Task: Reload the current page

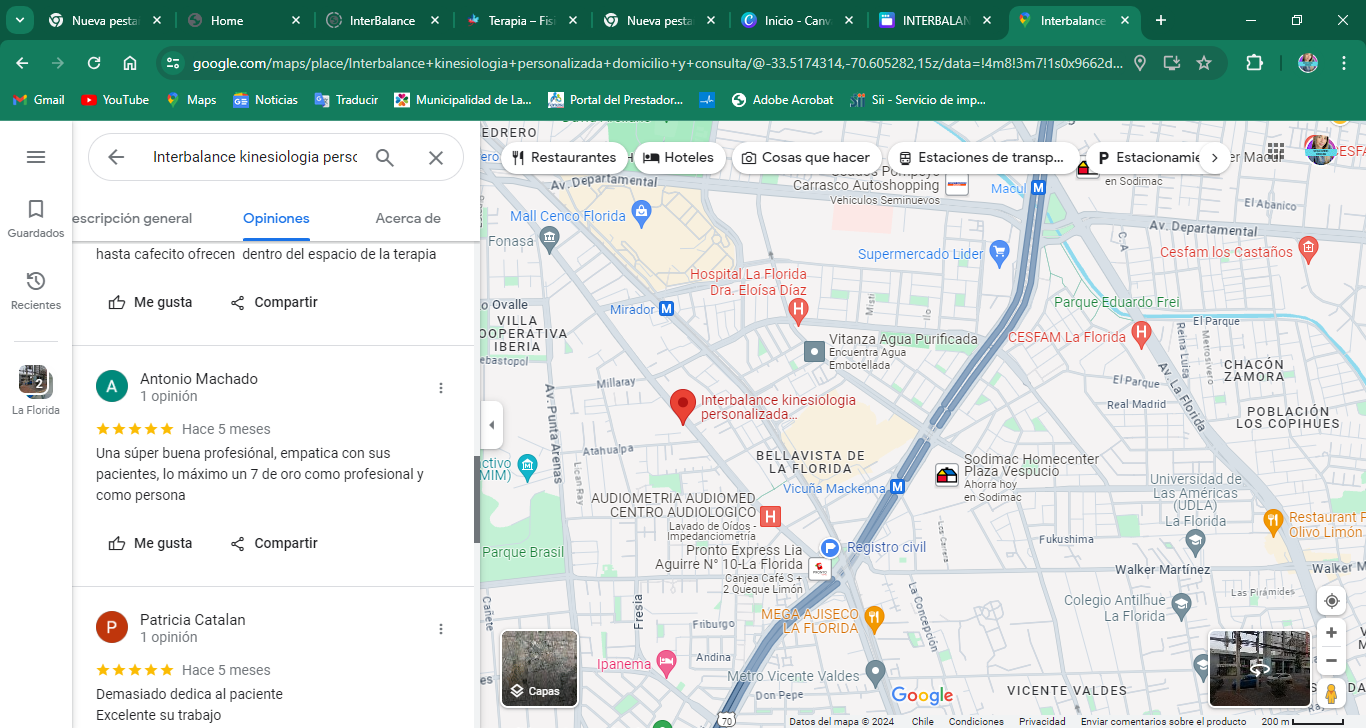Action: (x=94, y=63)
